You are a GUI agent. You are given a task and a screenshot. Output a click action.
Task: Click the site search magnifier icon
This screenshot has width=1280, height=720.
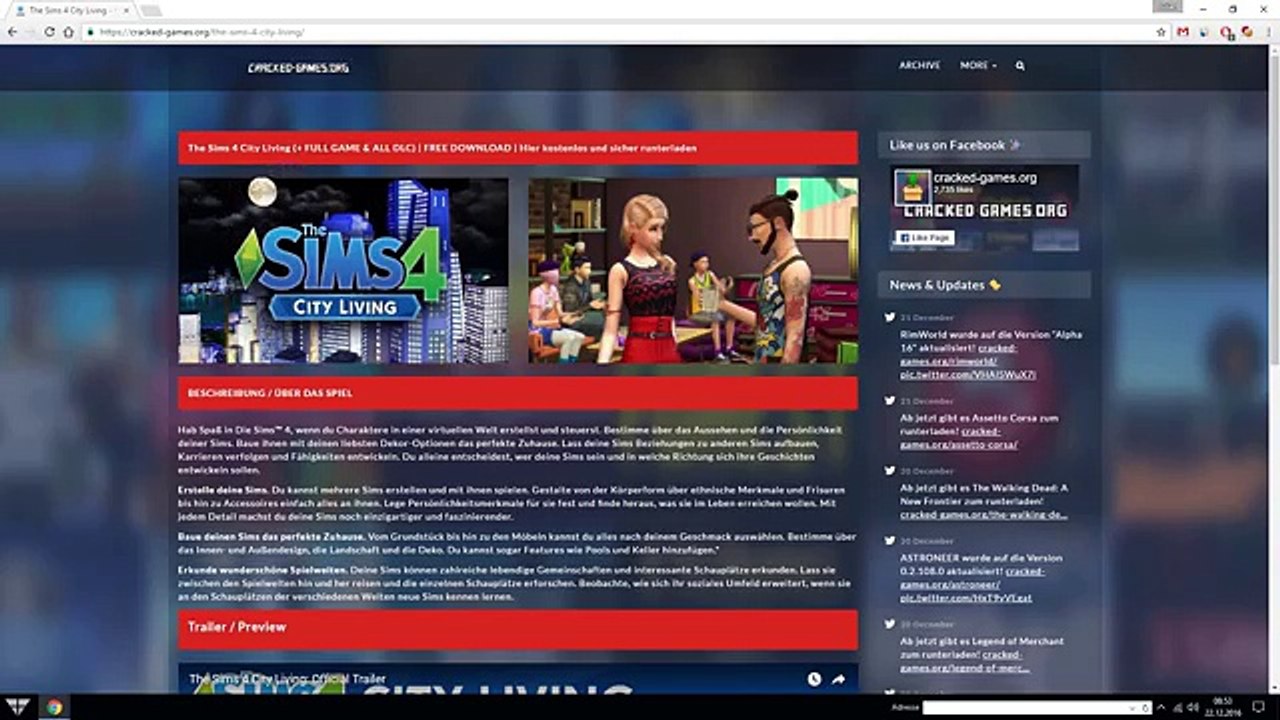[x=1020, y=65]
